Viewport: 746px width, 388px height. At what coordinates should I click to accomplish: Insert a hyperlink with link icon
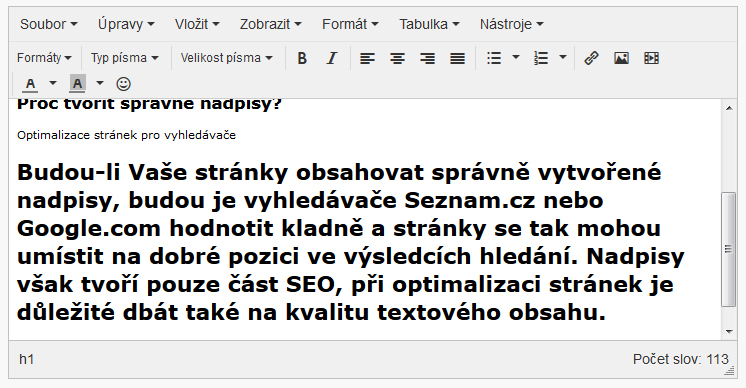[x=591, y=58]
